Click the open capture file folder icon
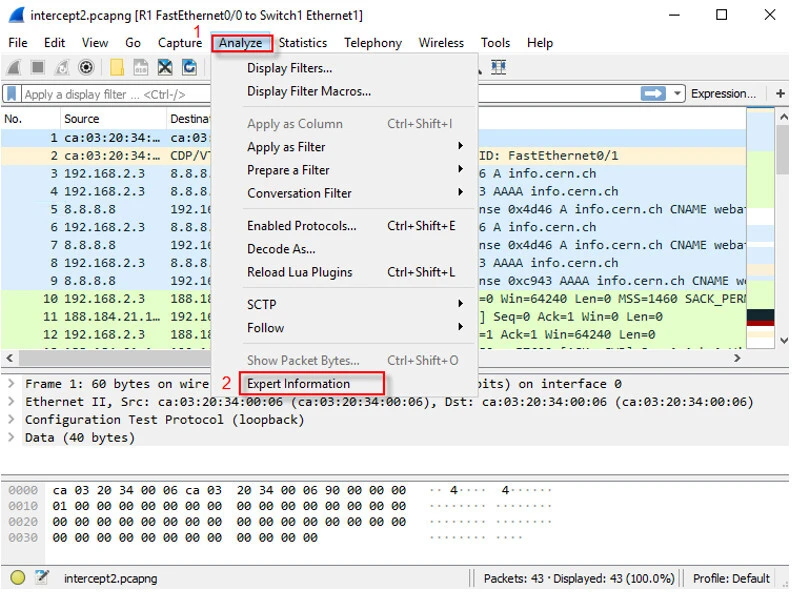The height and width of the screenshot is (592, 792). tap(117, 67)
